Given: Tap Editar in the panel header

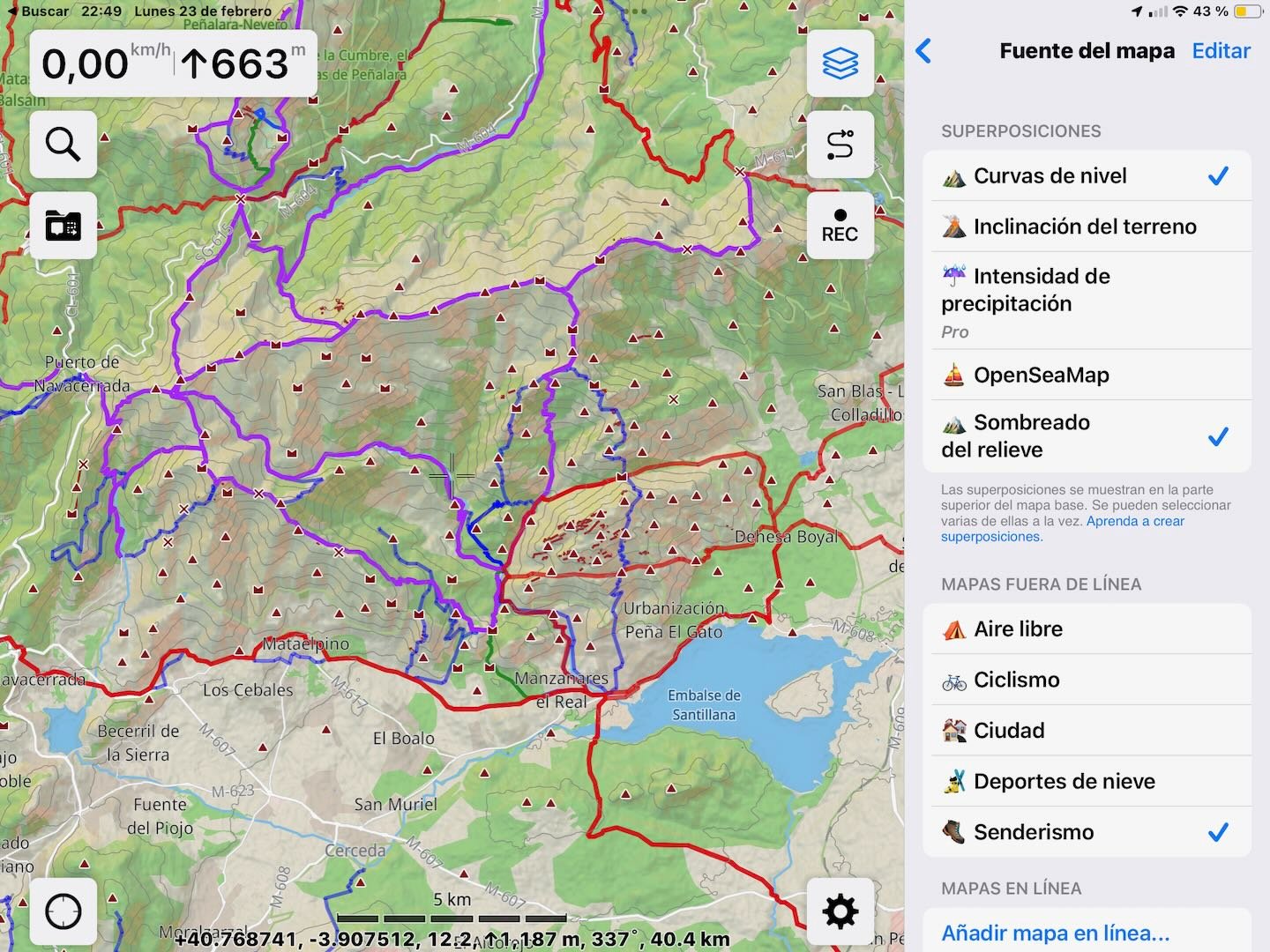Looking at the screenshot, I should (x=1221, y=51).
